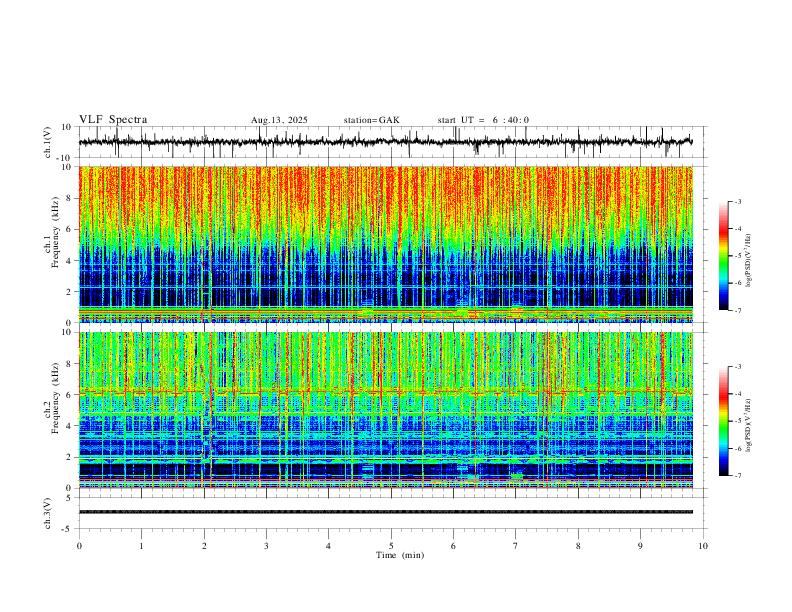This screenshot has width=792, height=612.
Task: Click the "-7" tick on ch.1 colorbar
Action: pos(738,311)
